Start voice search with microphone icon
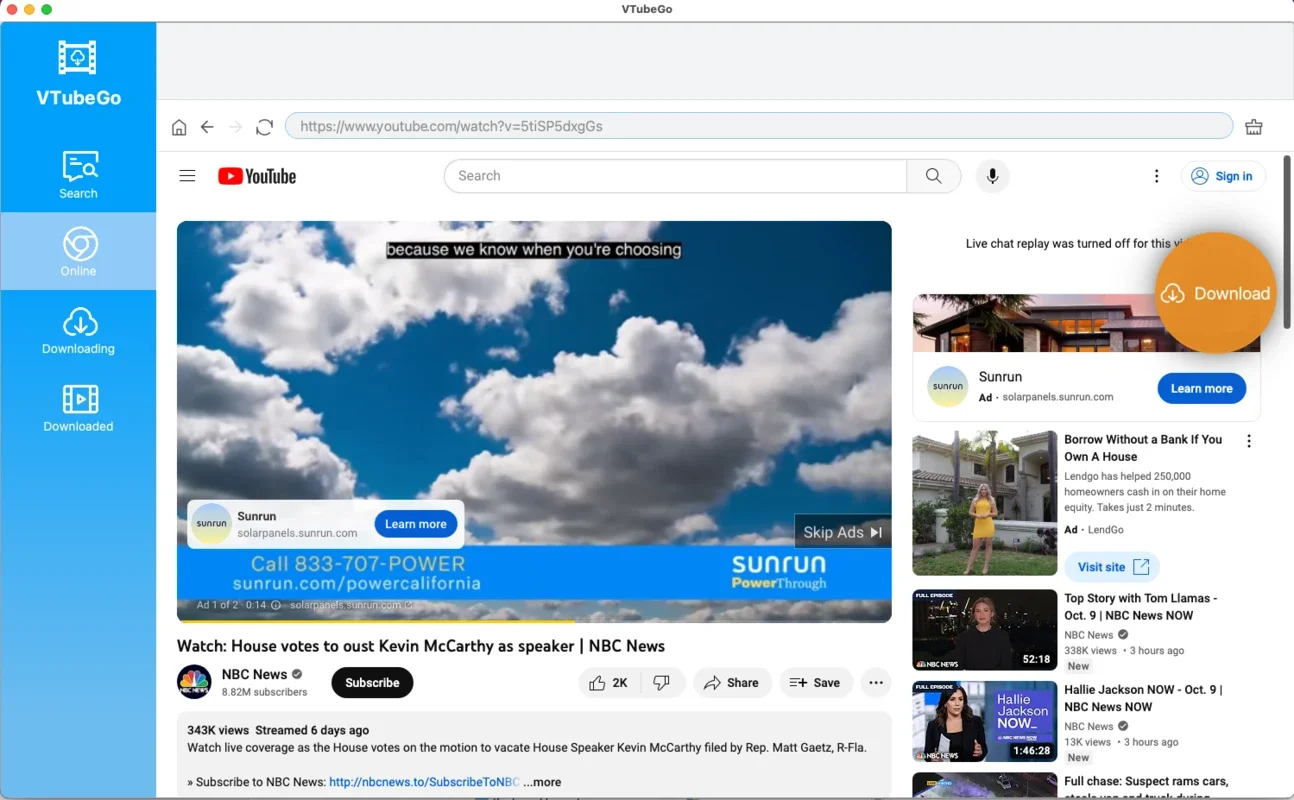 click(992, 176)
